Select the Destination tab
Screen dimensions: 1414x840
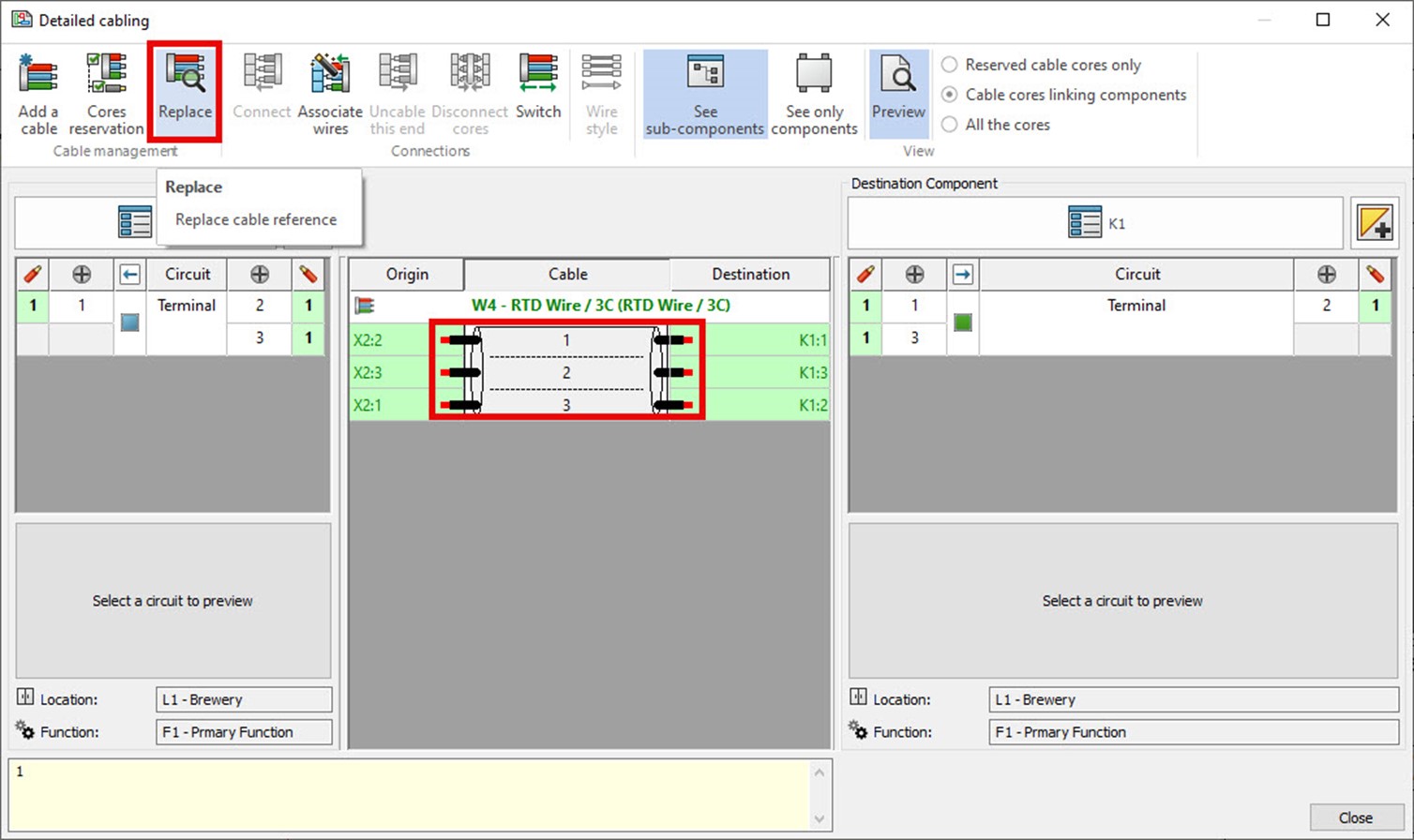click(x=749, y=274)
